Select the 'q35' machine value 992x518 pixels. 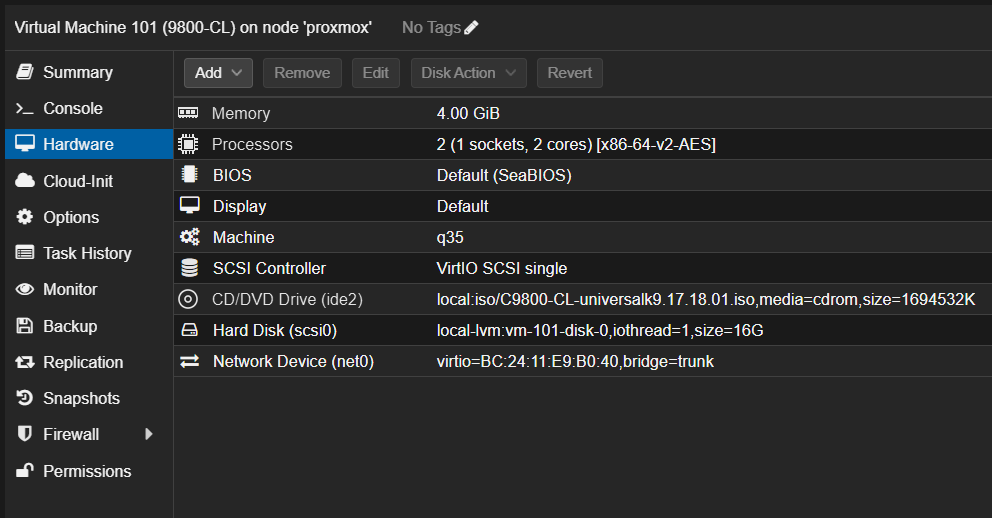click(x=450, y=238)
